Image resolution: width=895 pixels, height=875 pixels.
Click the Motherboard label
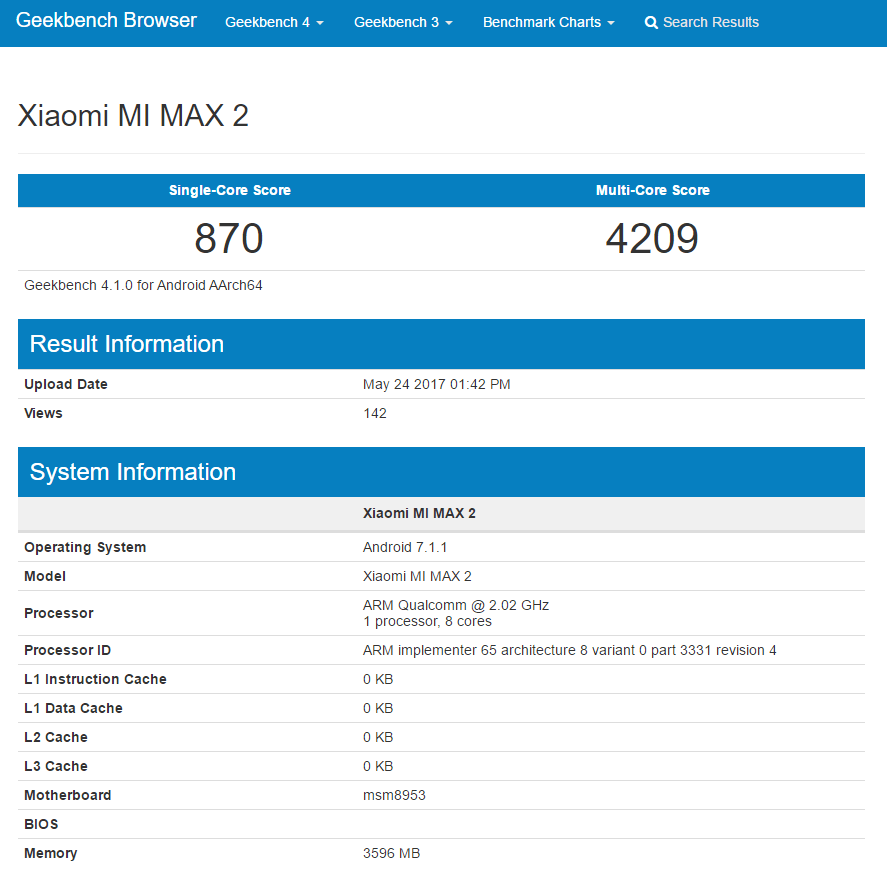[x=67, y=796]
